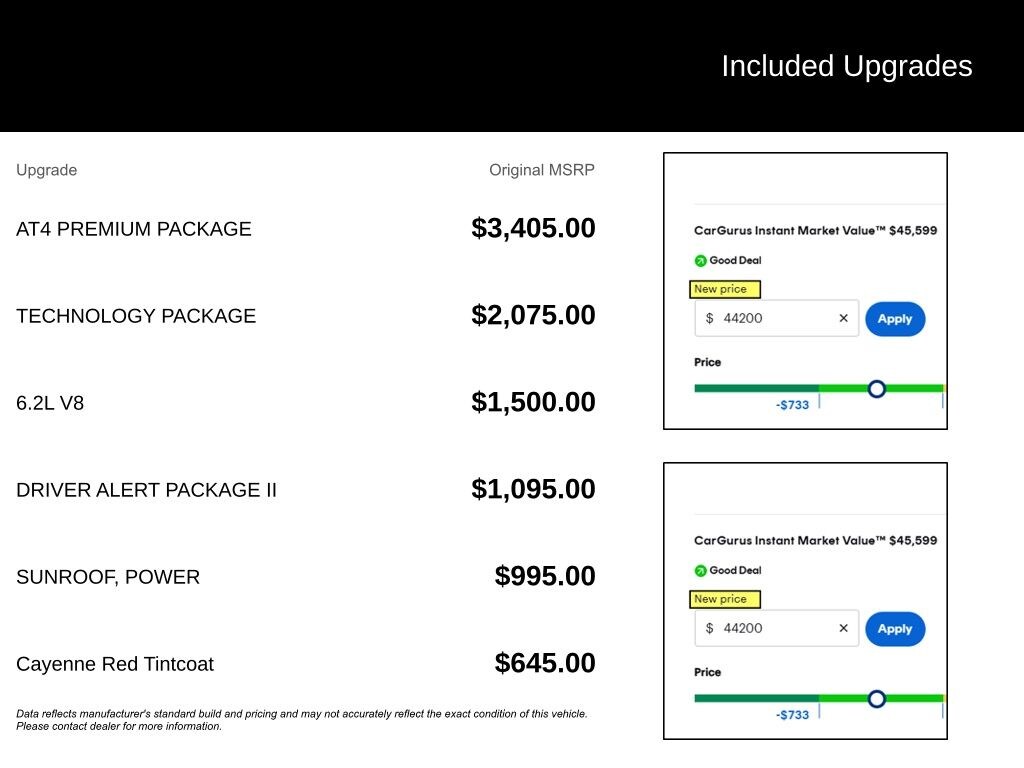Click the Included Upgrades title
Viewport: 1024px width, 768px height.
846,66
